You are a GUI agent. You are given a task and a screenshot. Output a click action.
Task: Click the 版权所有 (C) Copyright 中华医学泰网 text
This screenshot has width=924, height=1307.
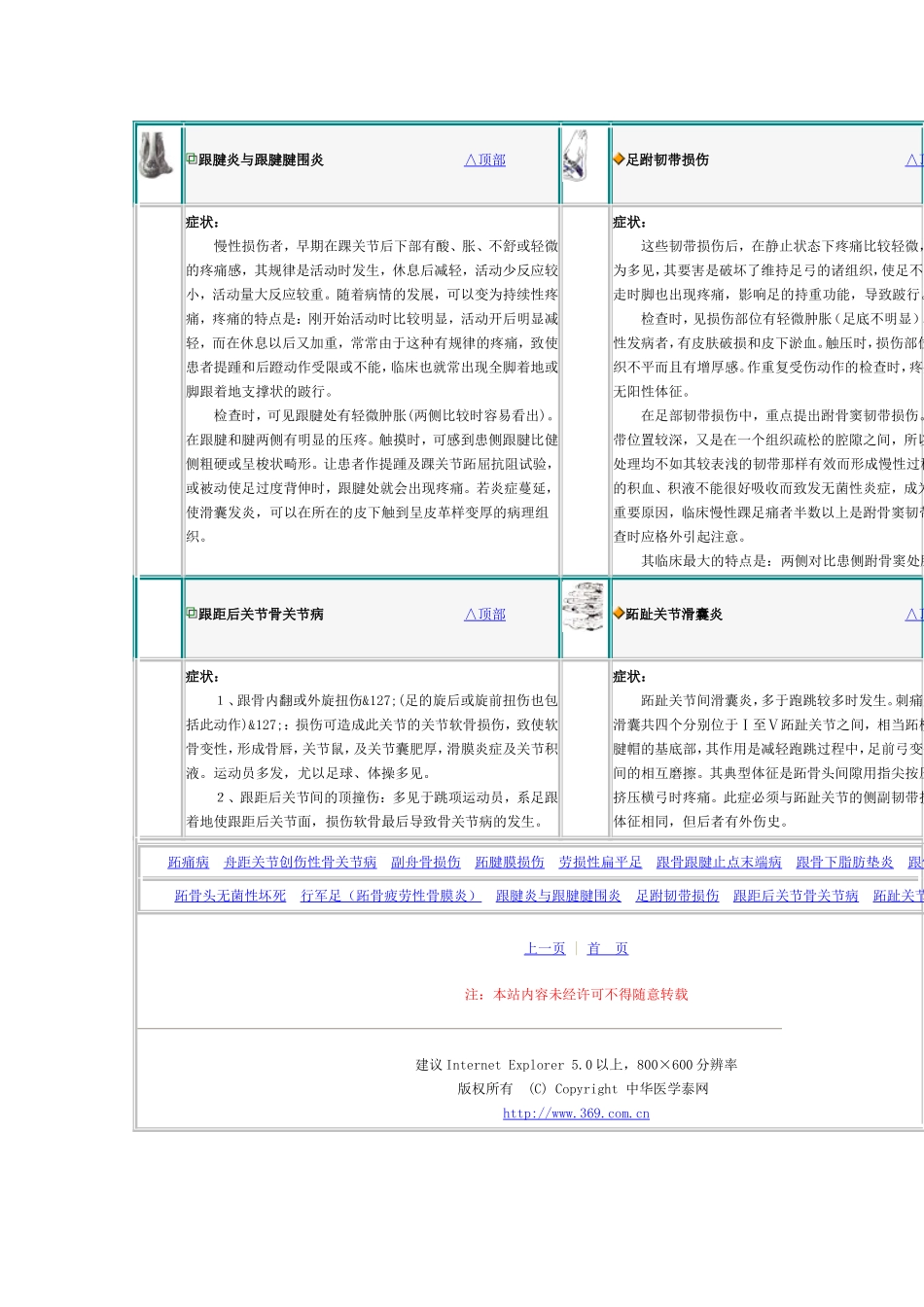coord(584,1089)
